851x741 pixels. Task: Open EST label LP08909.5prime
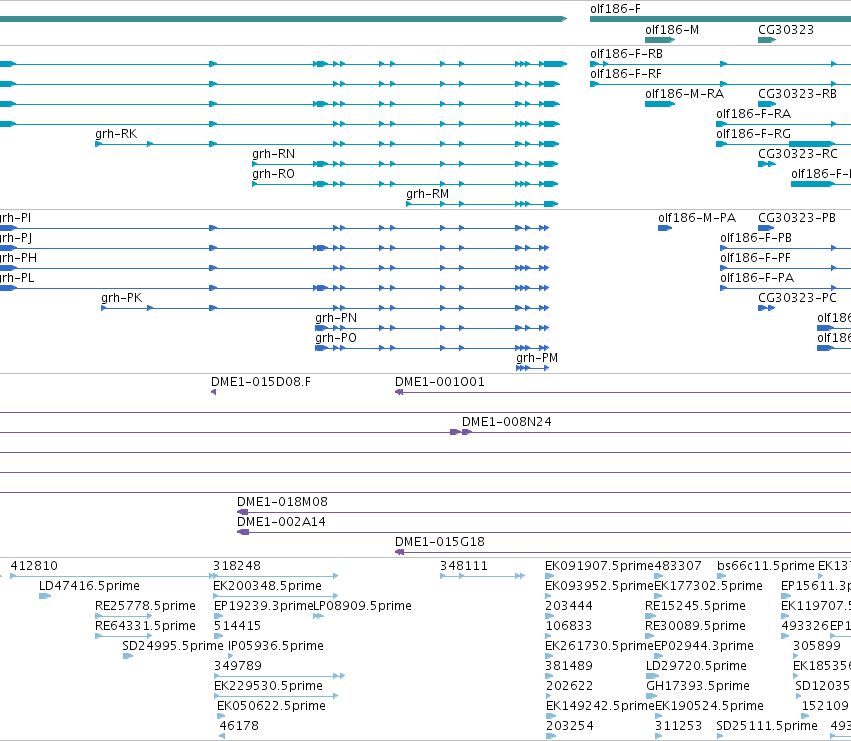[363, 606]
